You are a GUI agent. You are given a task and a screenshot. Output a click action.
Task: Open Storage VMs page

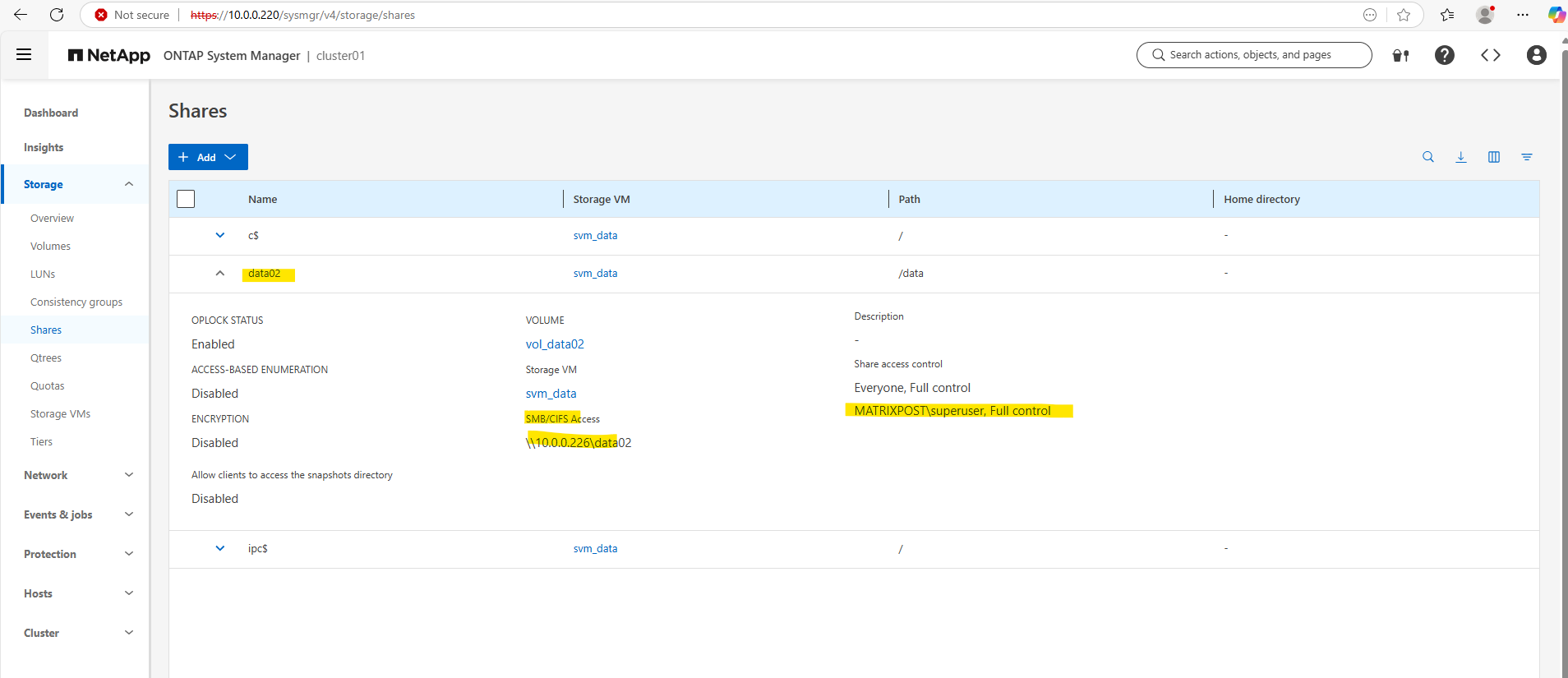click(60, 413)
